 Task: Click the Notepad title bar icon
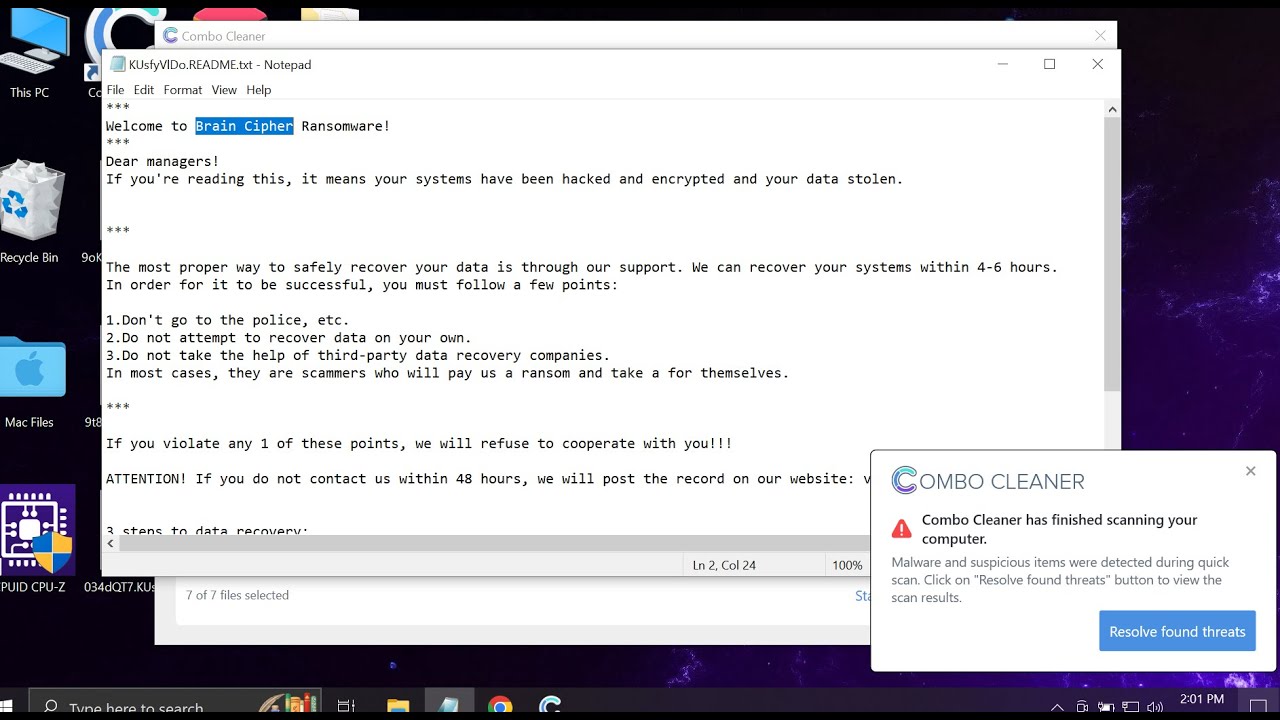[118, 64]
